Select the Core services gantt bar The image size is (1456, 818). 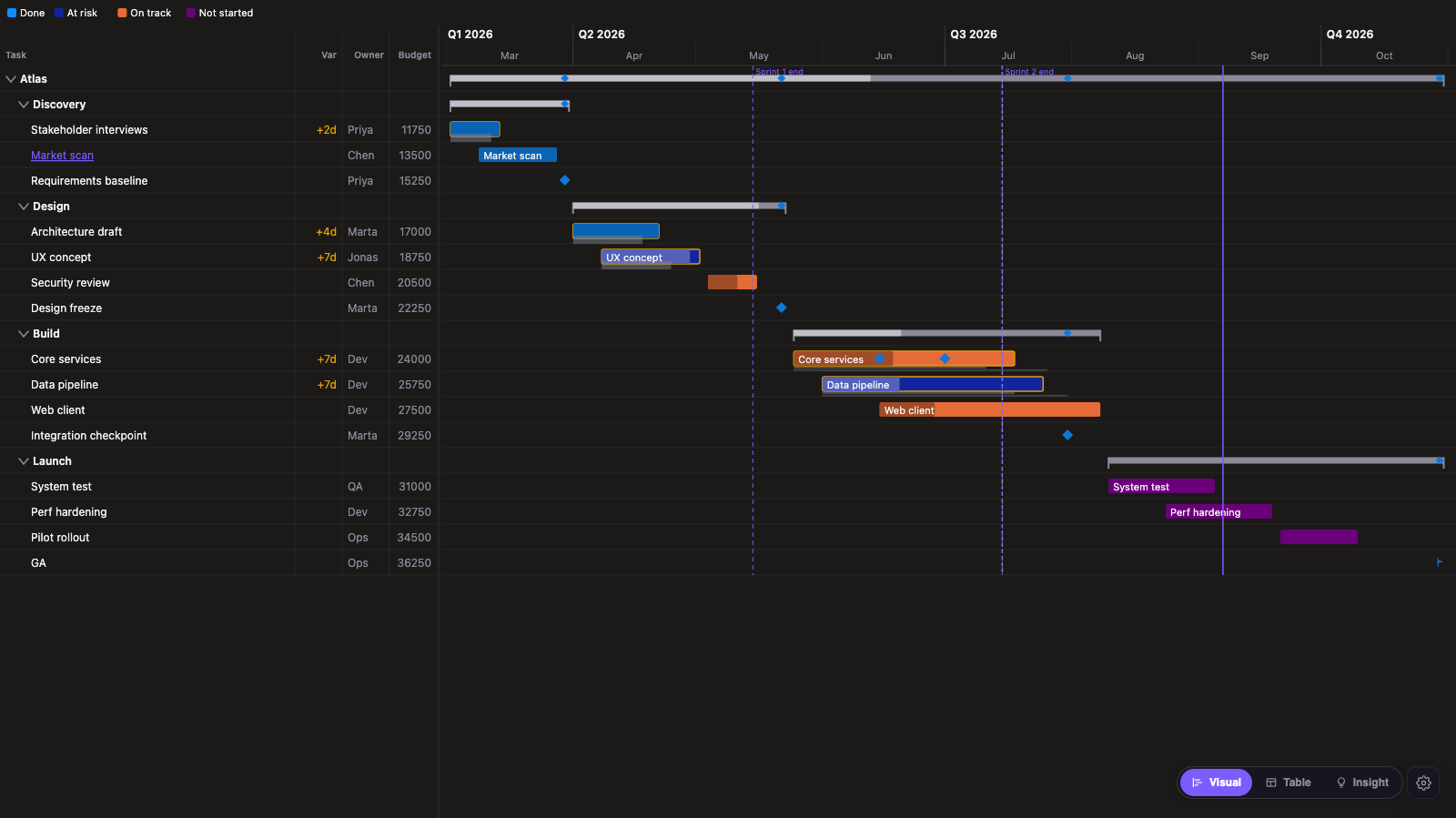904,359
